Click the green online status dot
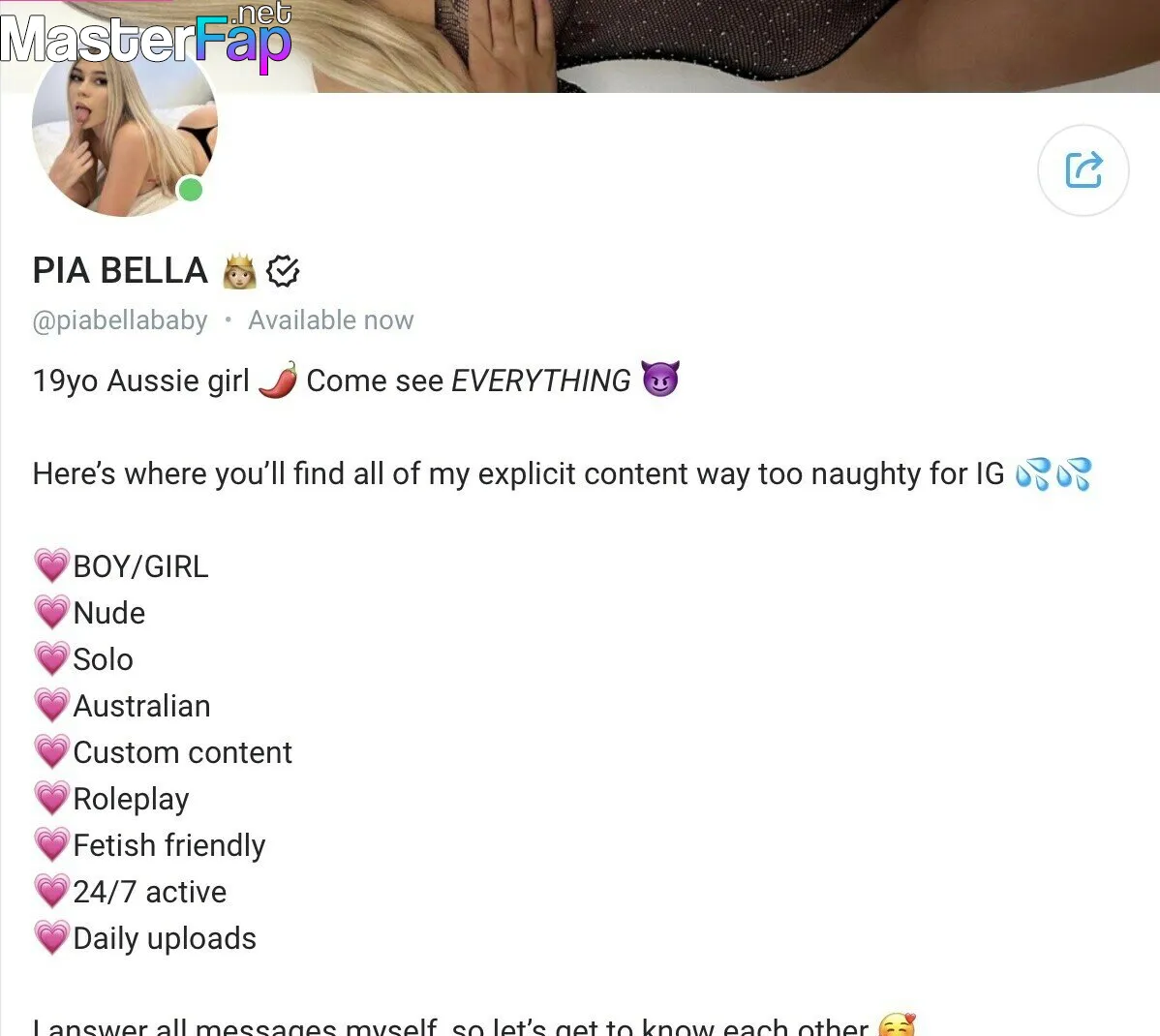 point(191,190)
